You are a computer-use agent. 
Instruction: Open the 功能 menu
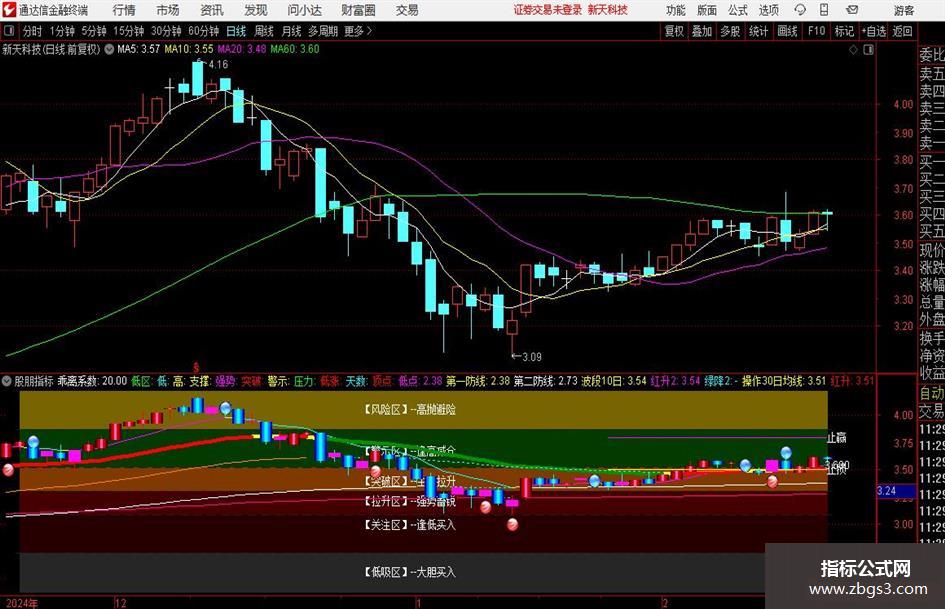pos(676,10)
